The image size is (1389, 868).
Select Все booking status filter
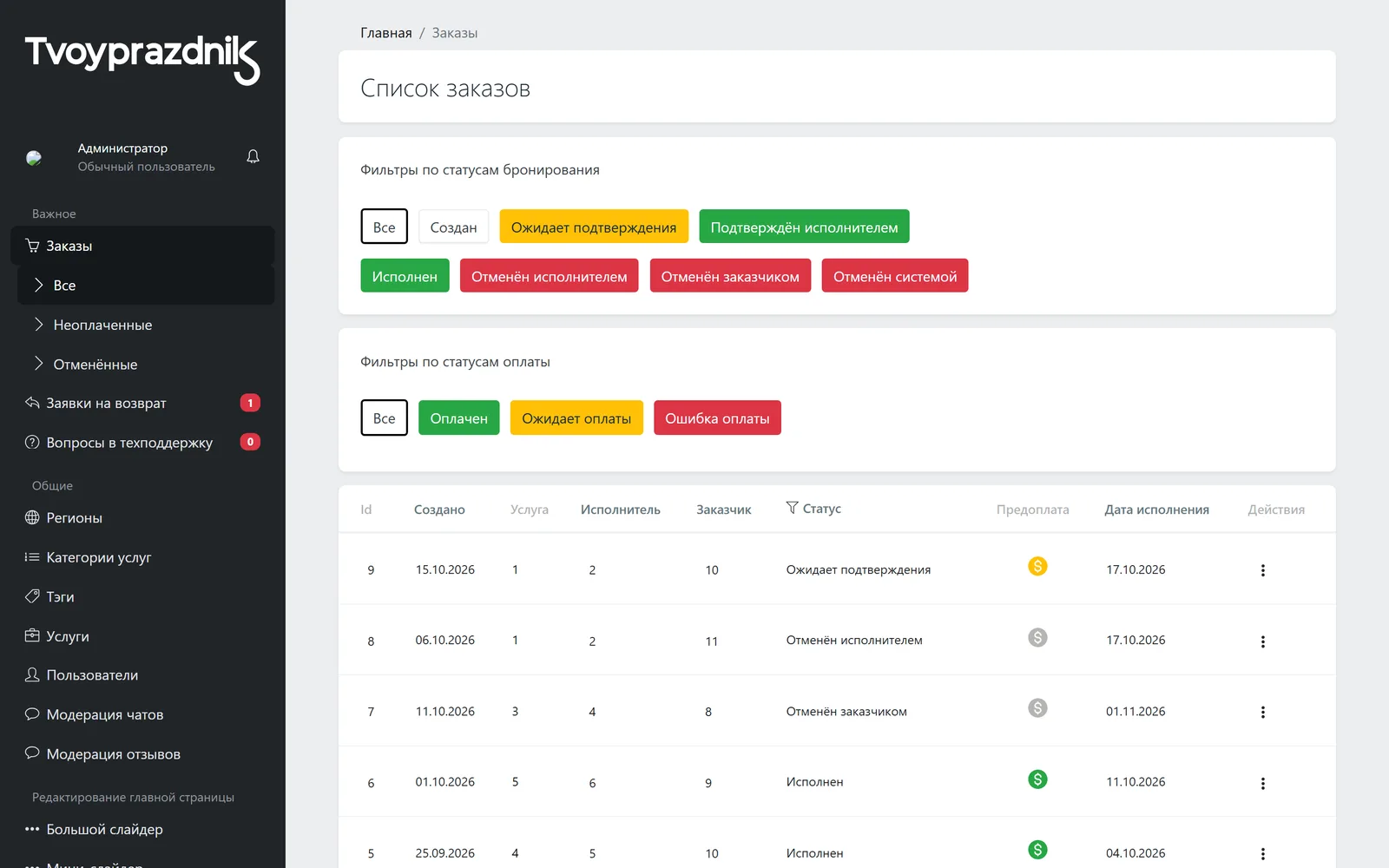(384, 227)
